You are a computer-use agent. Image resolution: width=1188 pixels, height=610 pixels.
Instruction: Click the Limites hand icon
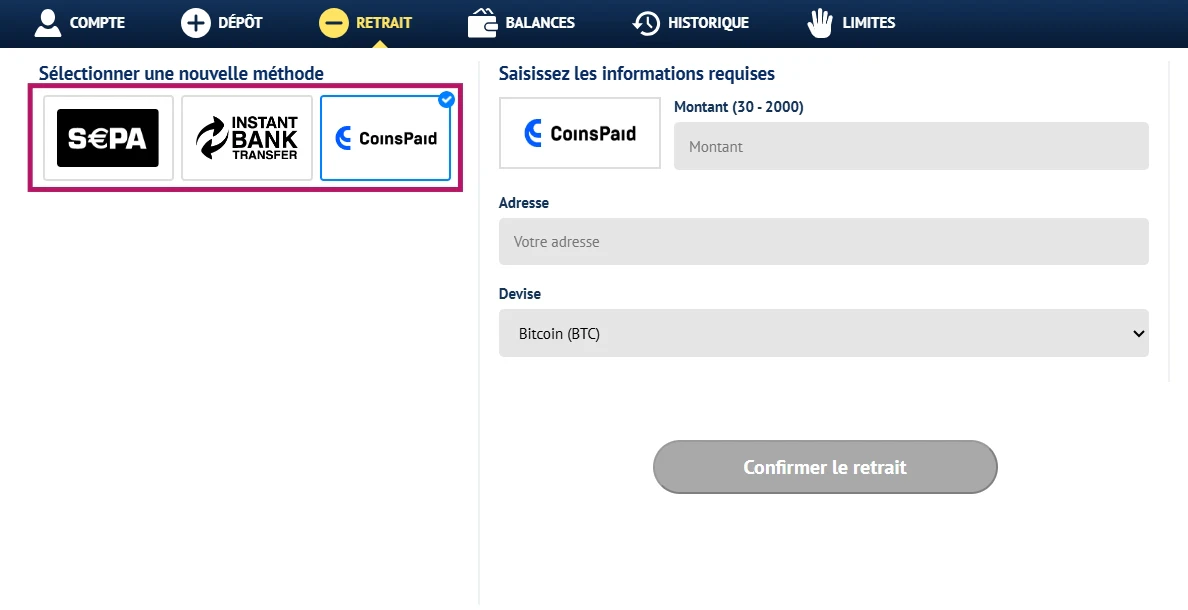(x=820, y=23)
